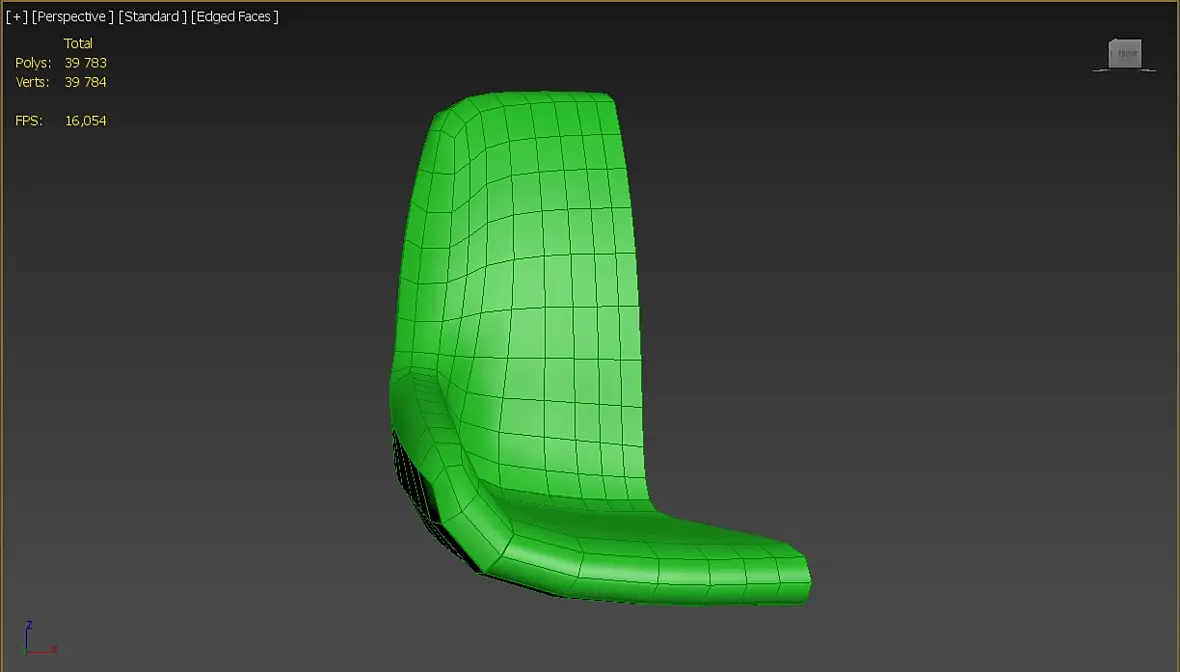Click the blue Z axis of the world gizmo
The image size is (1180, 672).
point(28,634)
